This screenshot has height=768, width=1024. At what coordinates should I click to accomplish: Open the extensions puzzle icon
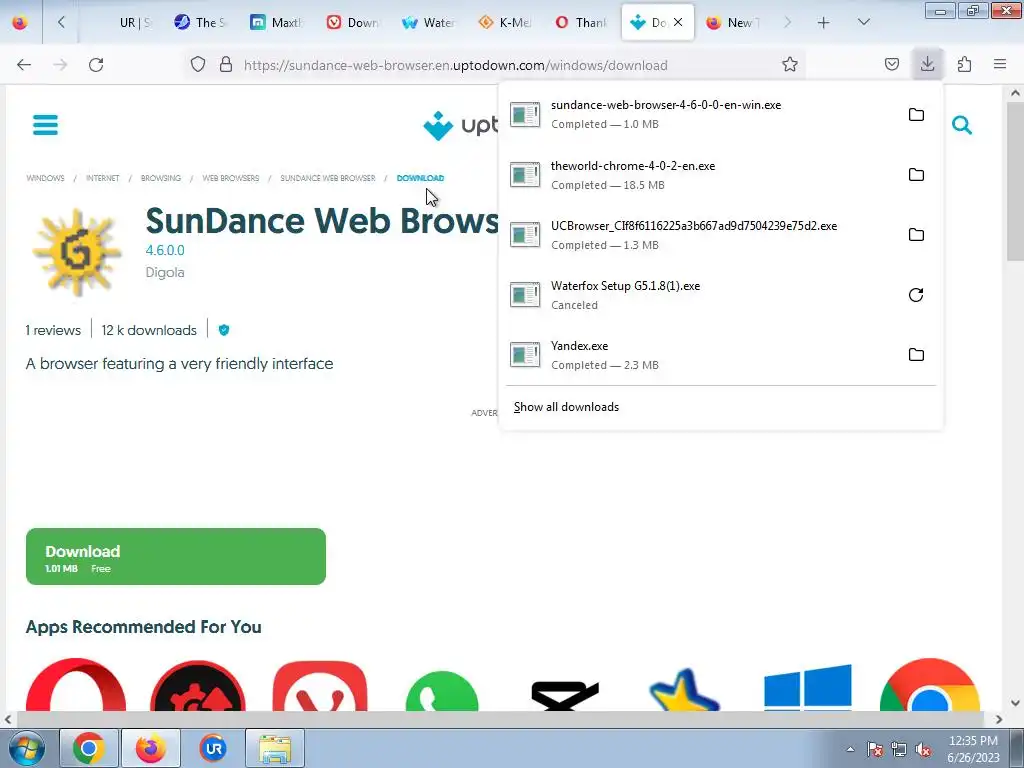pyautogui.click(x=964, y=65)
